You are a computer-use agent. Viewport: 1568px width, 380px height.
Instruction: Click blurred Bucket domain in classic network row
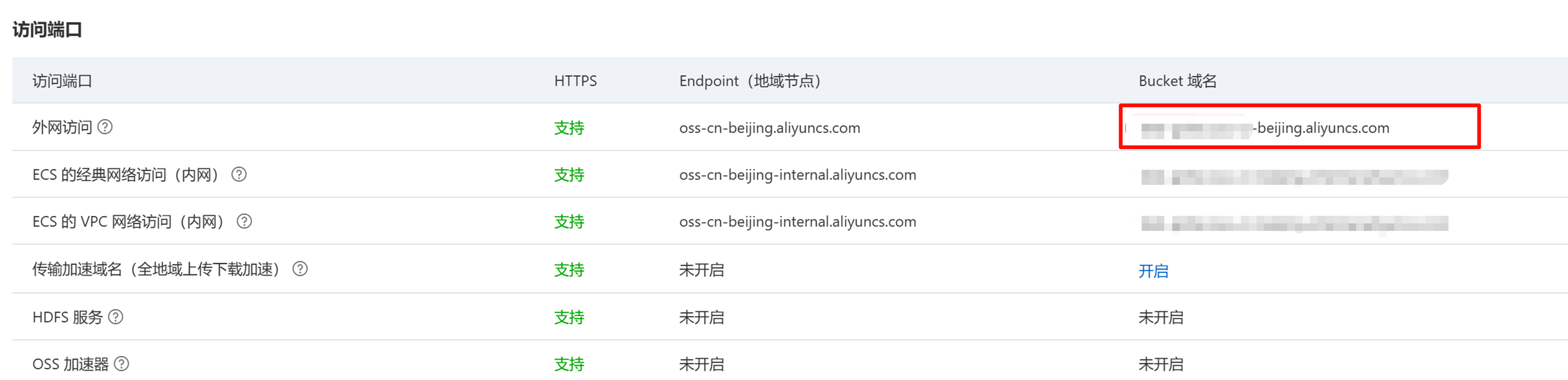(1294, 176)
